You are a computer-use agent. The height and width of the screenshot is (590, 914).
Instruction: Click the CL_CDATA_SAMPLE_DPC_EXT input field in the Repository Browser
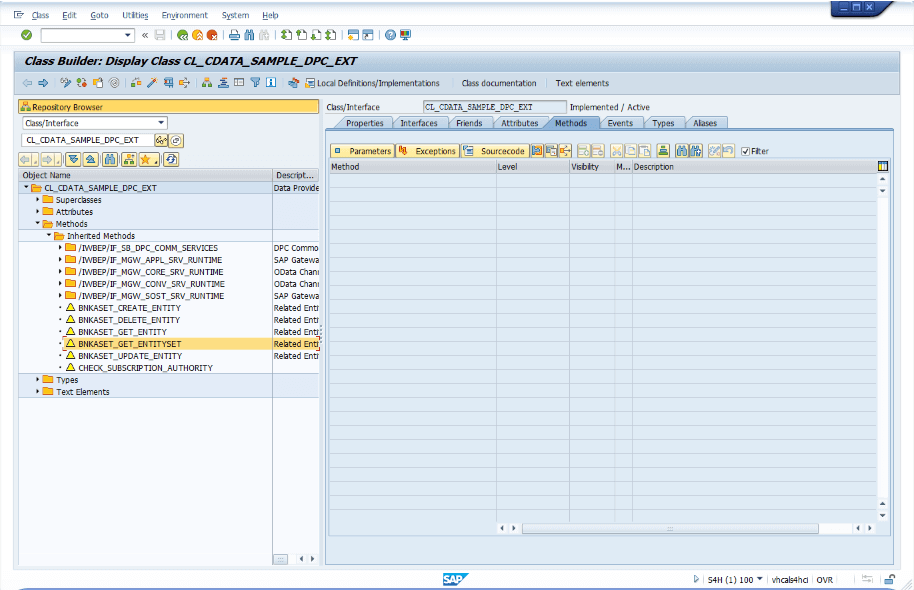click(x=87, y=140)
